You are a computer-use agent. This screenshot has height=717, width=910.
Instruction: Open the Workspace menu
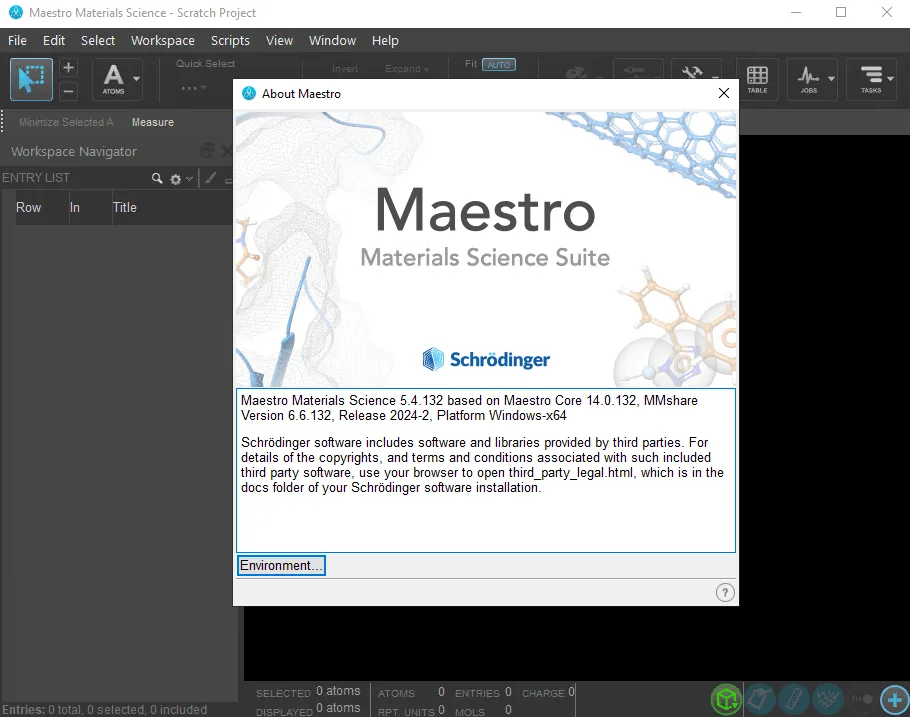point(163,41)
